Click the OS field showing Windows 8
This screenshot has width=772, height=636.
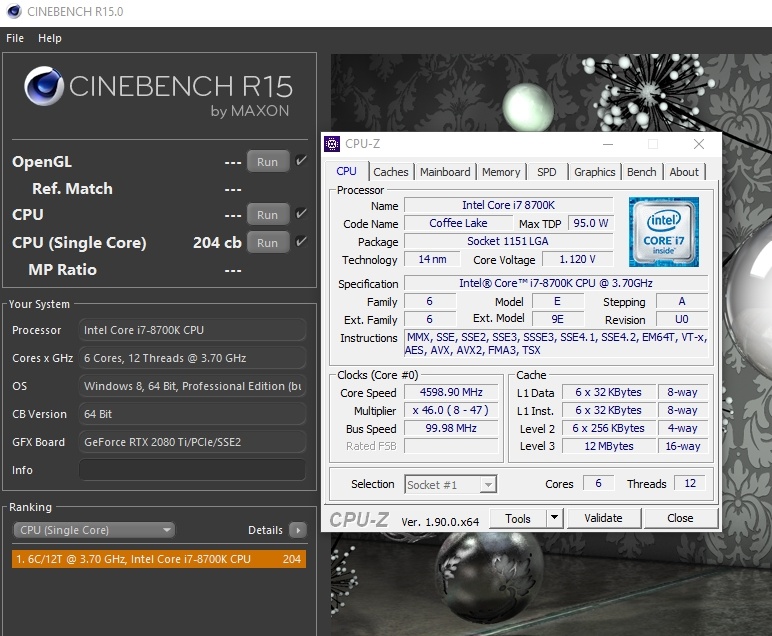coord(192,386)
